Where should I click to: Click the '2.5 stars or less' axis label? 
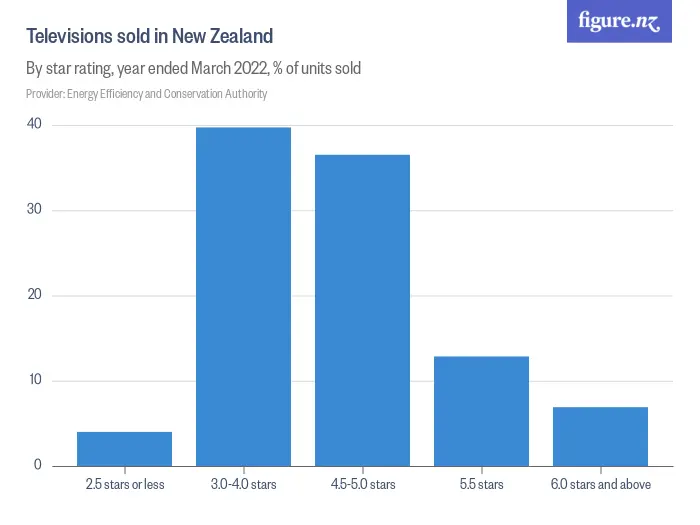124,485
